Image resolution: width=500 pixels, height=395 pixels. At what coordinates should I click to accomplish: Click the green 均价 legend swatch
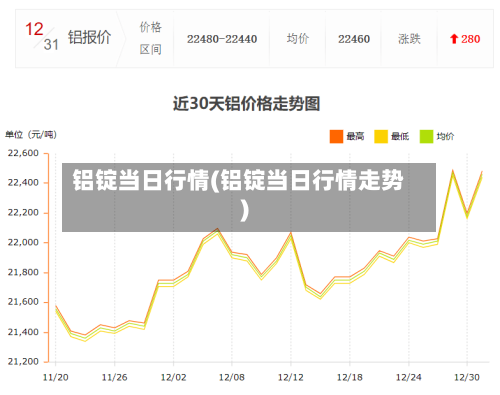point(426,136)
